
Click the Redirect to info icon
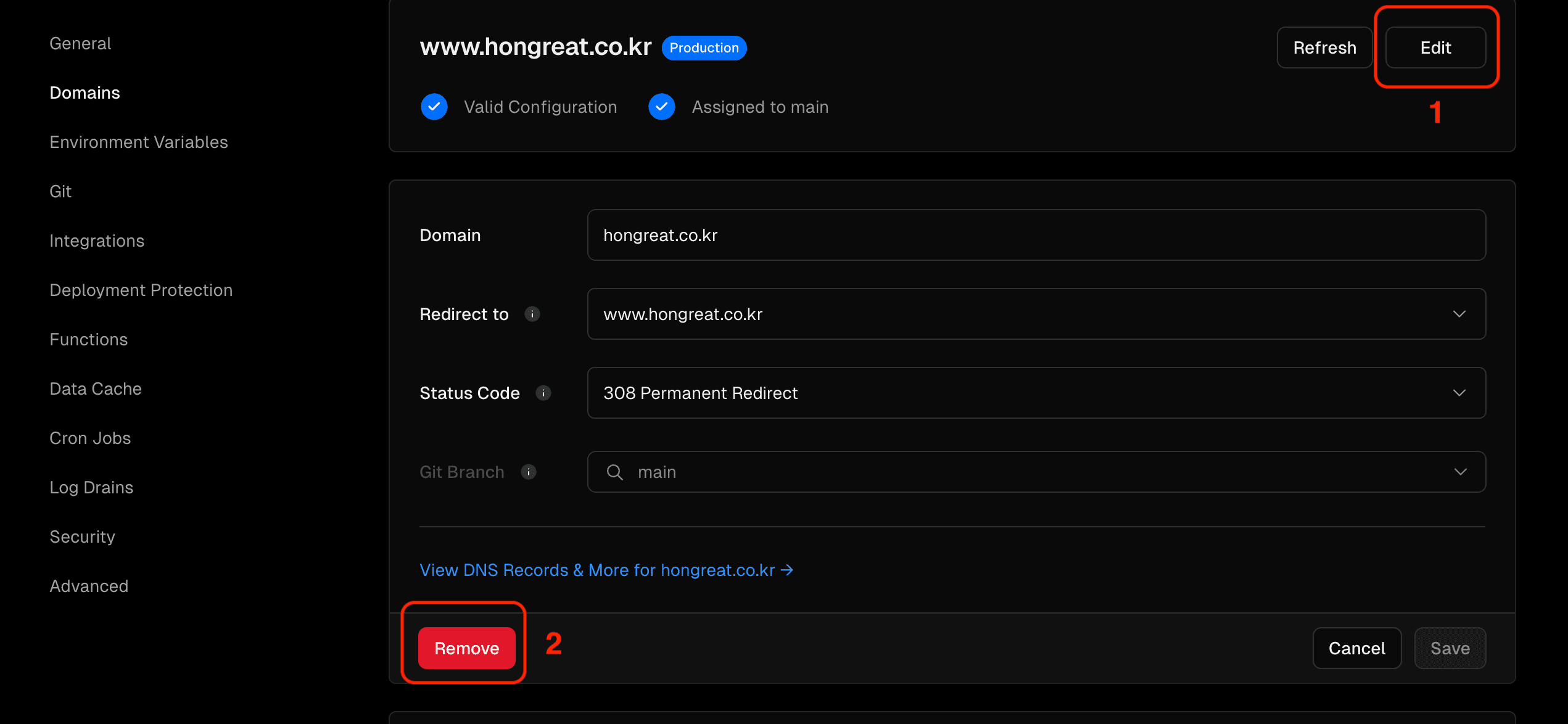(532, 315)
